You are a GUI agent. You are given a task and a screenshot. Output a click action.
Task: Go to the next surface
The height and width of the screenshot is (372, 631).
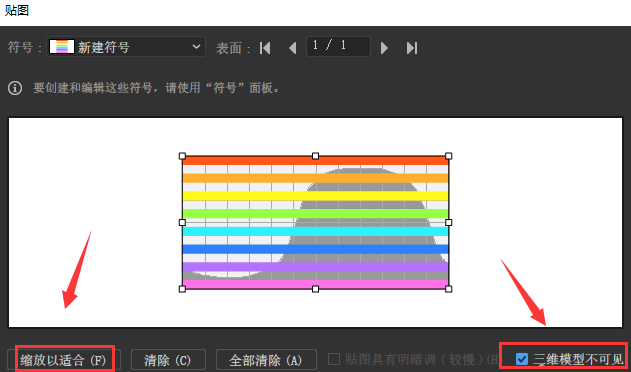coord(384,48)
